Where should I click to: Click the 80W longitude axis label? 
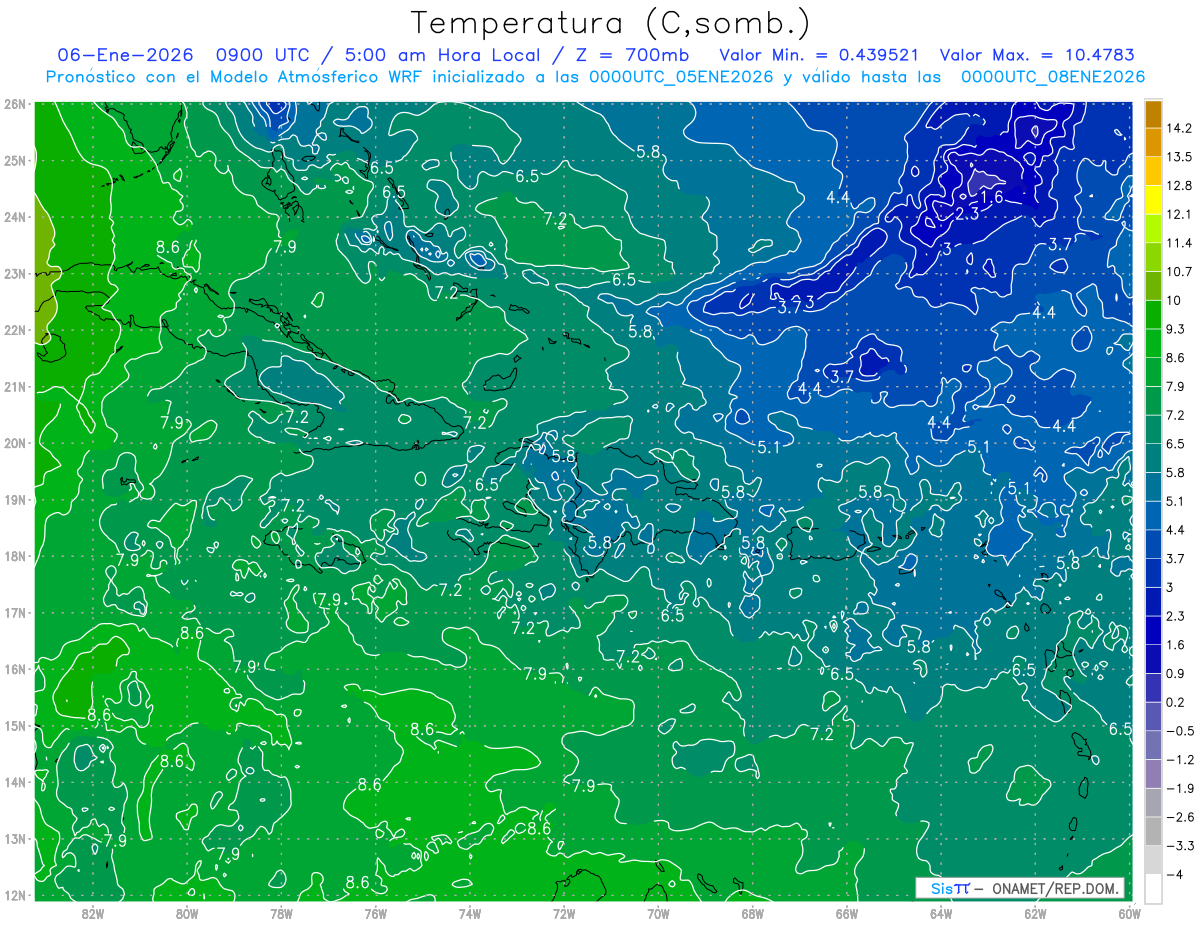pyautogui.click(x=187, y=913)
